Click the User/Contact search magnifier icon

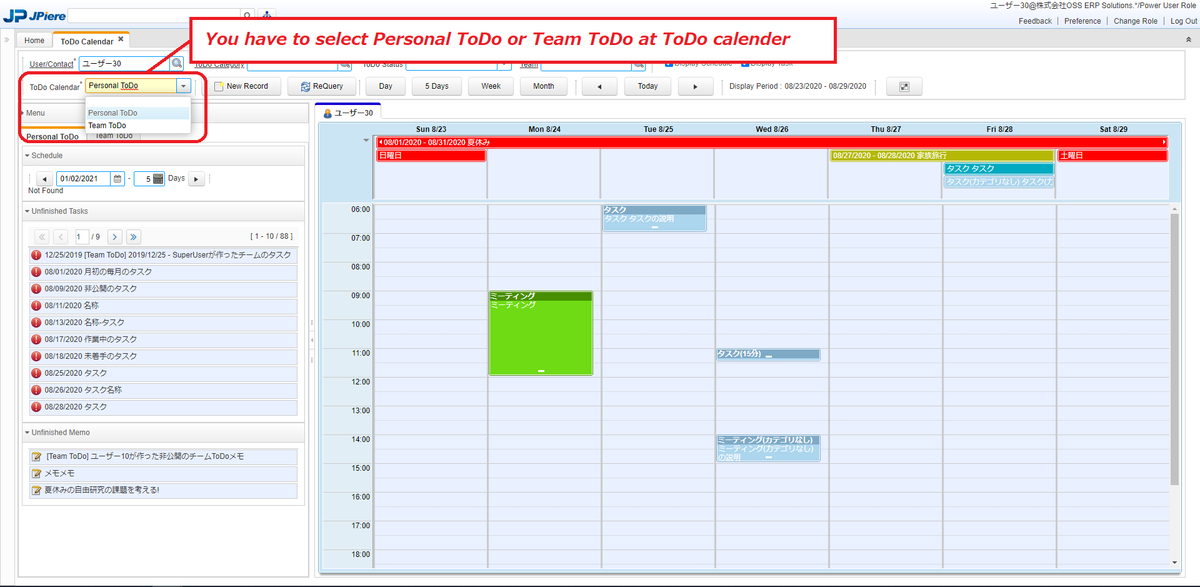[x=177, y=64]
